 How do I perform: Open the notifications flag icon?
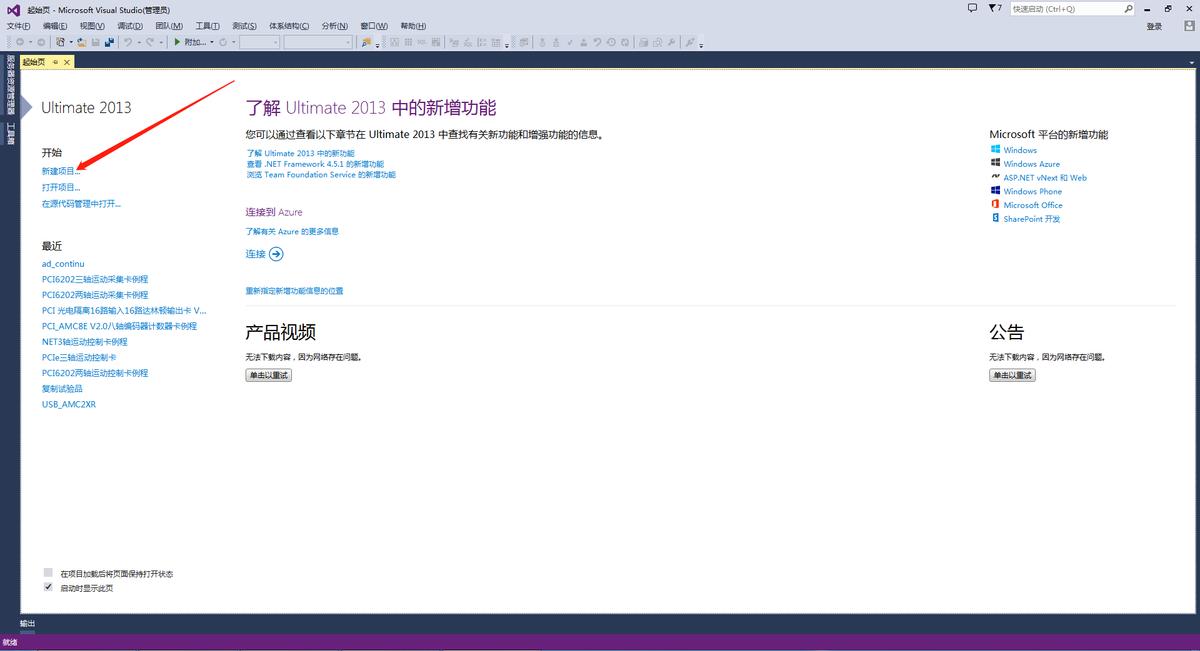click(x=993, y=8)
